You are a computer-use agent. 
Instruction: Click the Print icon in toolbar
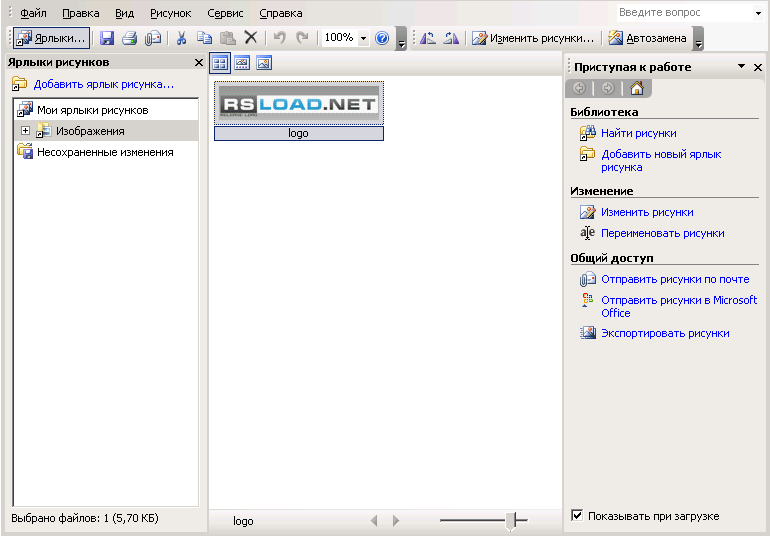coord(130,38)
